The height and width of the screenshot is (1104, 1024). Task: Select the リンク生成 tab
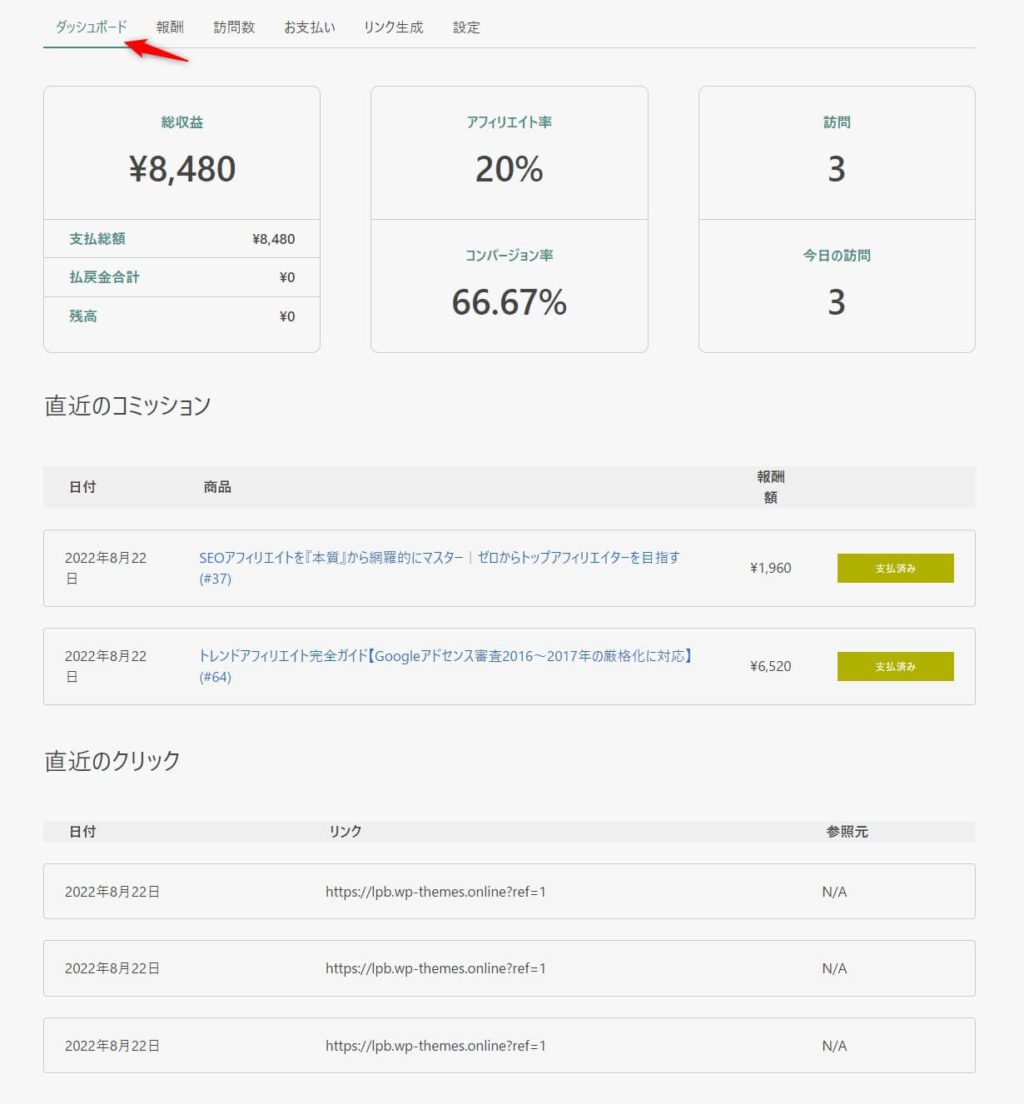393,27
